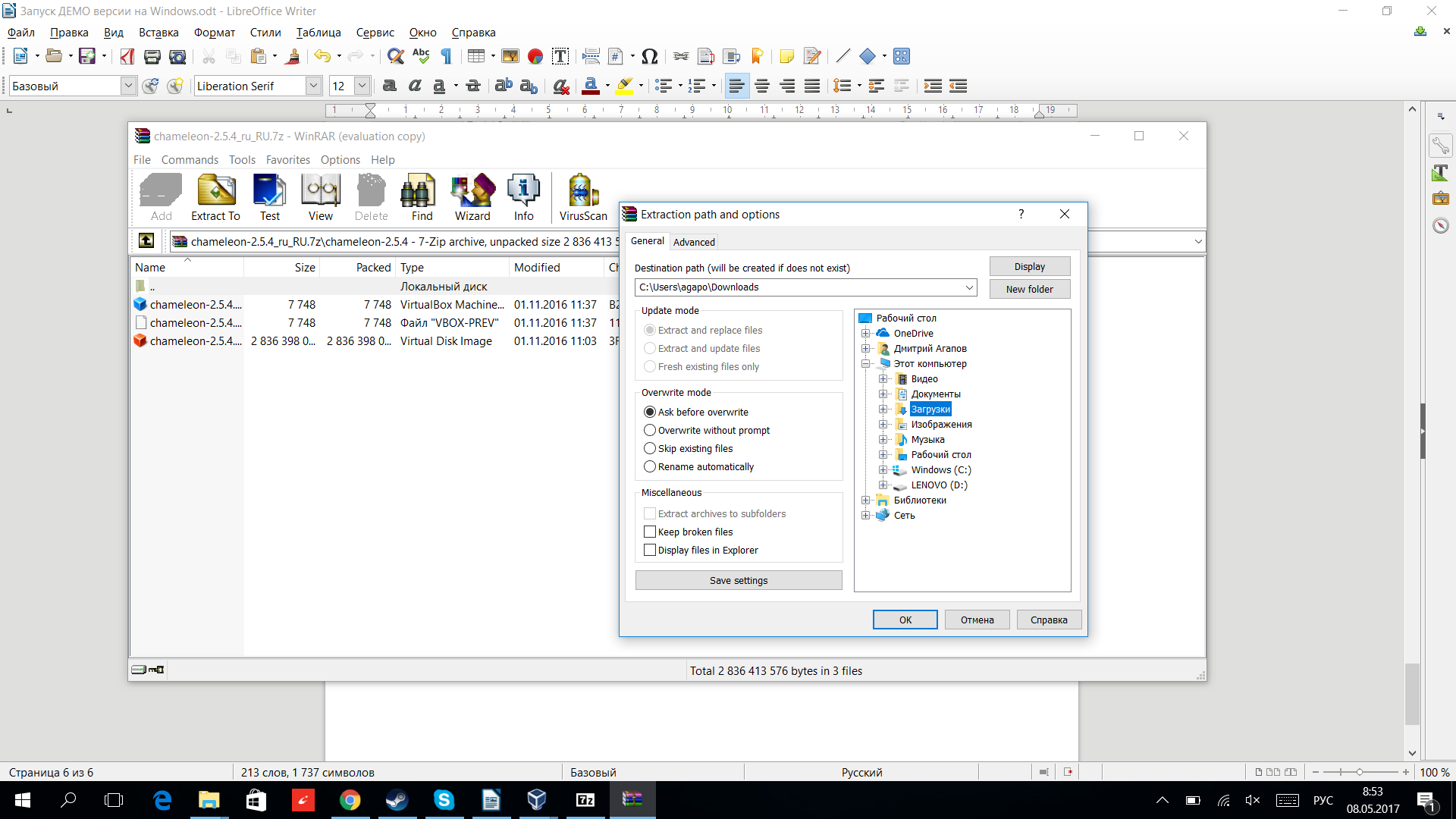Image resolution: width=1456 pixels, height=819 pixels.
Task: Click the View icon in WinRAR toolbar
Action: point(321,197)
